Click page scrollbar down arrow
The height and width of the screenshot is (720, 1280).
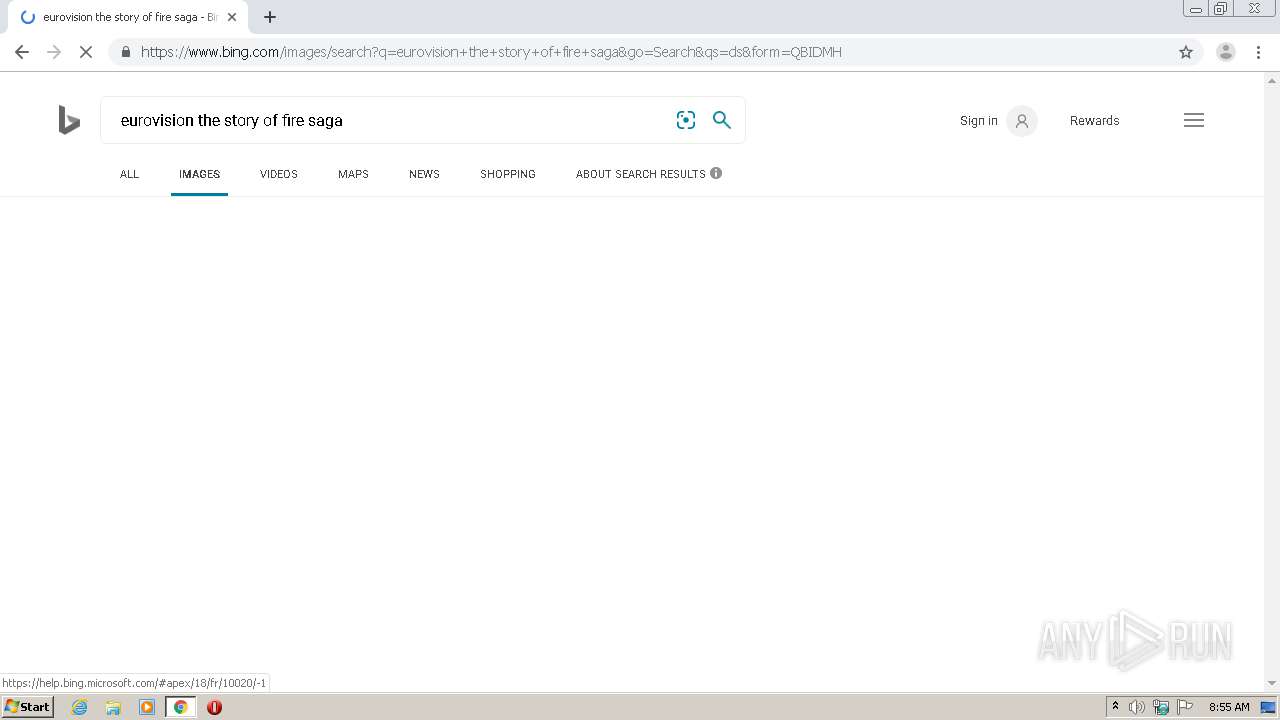(1272, 683)
